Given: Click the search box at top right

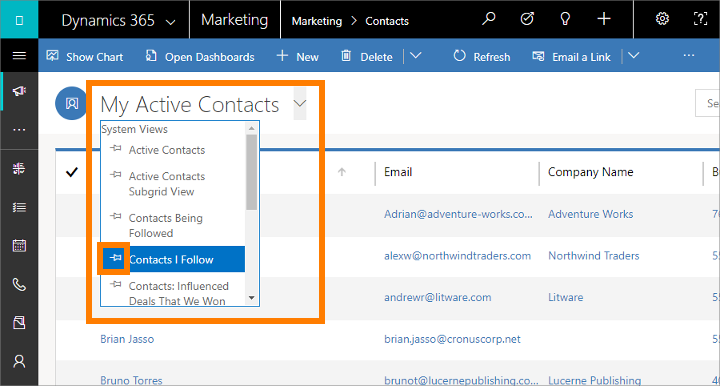Looking at the screenshot, I should [x=708, y=103].
